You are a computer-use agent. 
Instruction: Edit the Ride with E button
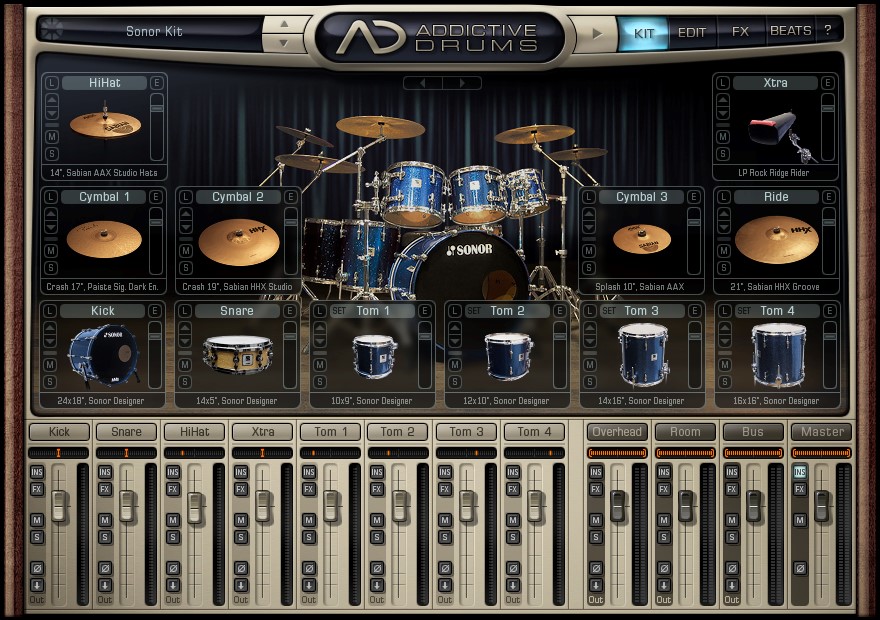(x=828, y=197)
